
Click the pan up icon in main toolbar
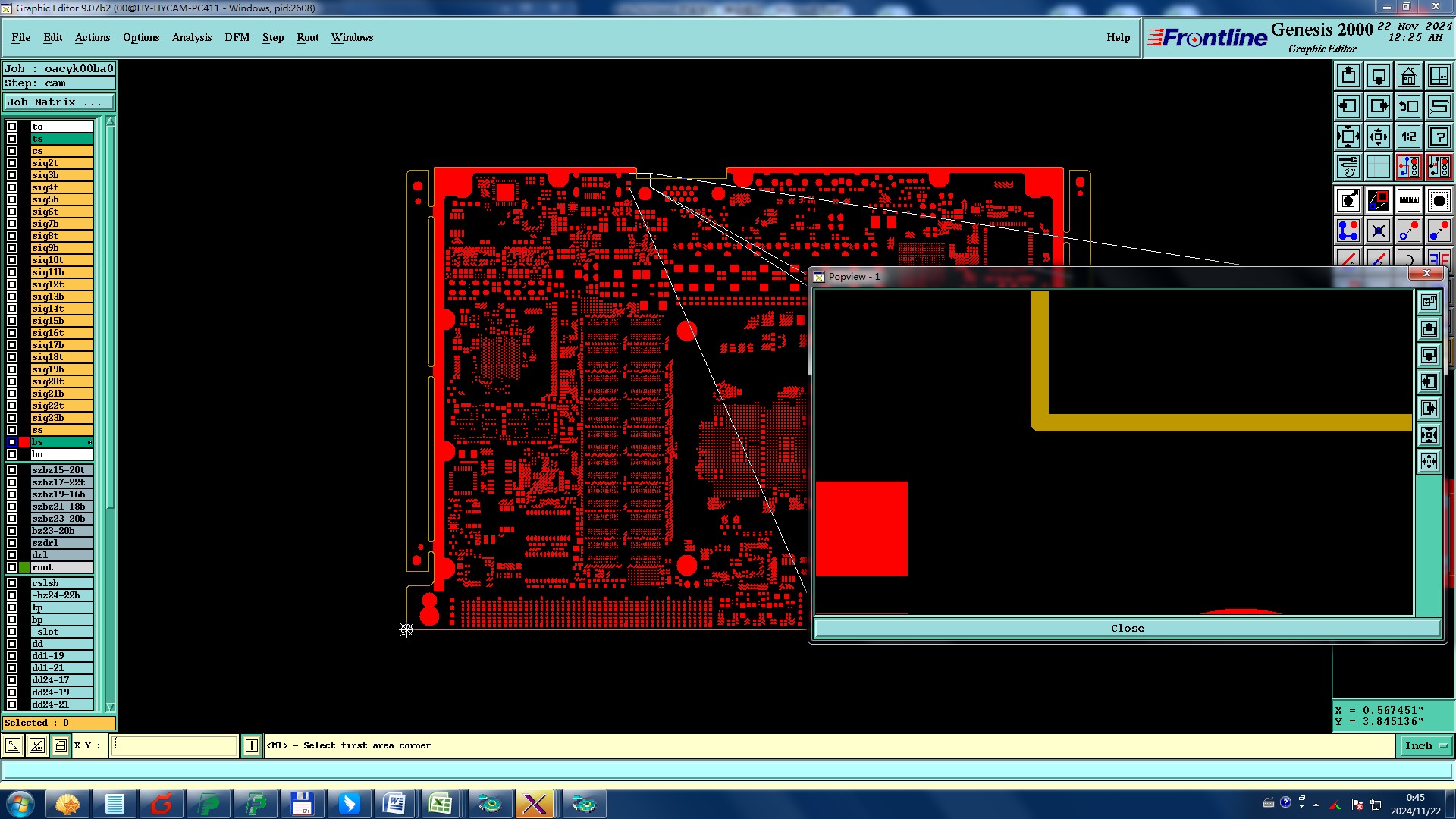click(1348, 76)
